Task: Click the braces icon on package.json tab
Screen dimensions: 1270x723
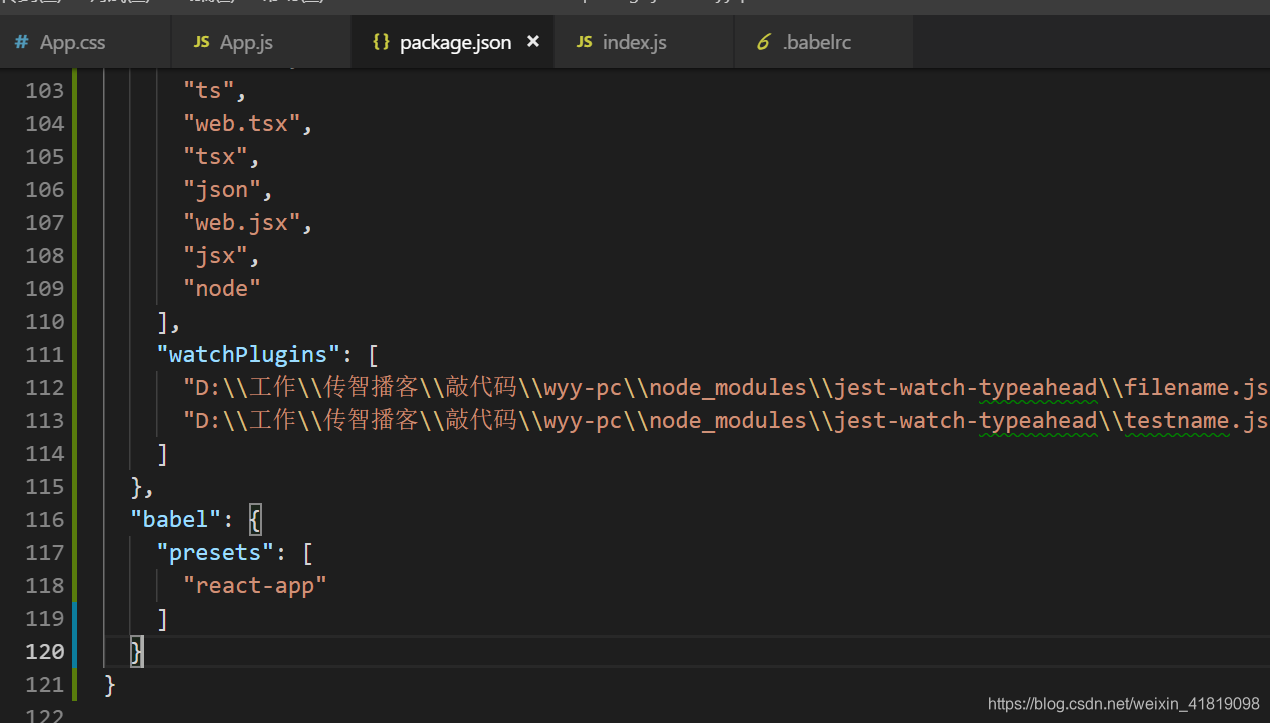Action: tap(381, 42)
